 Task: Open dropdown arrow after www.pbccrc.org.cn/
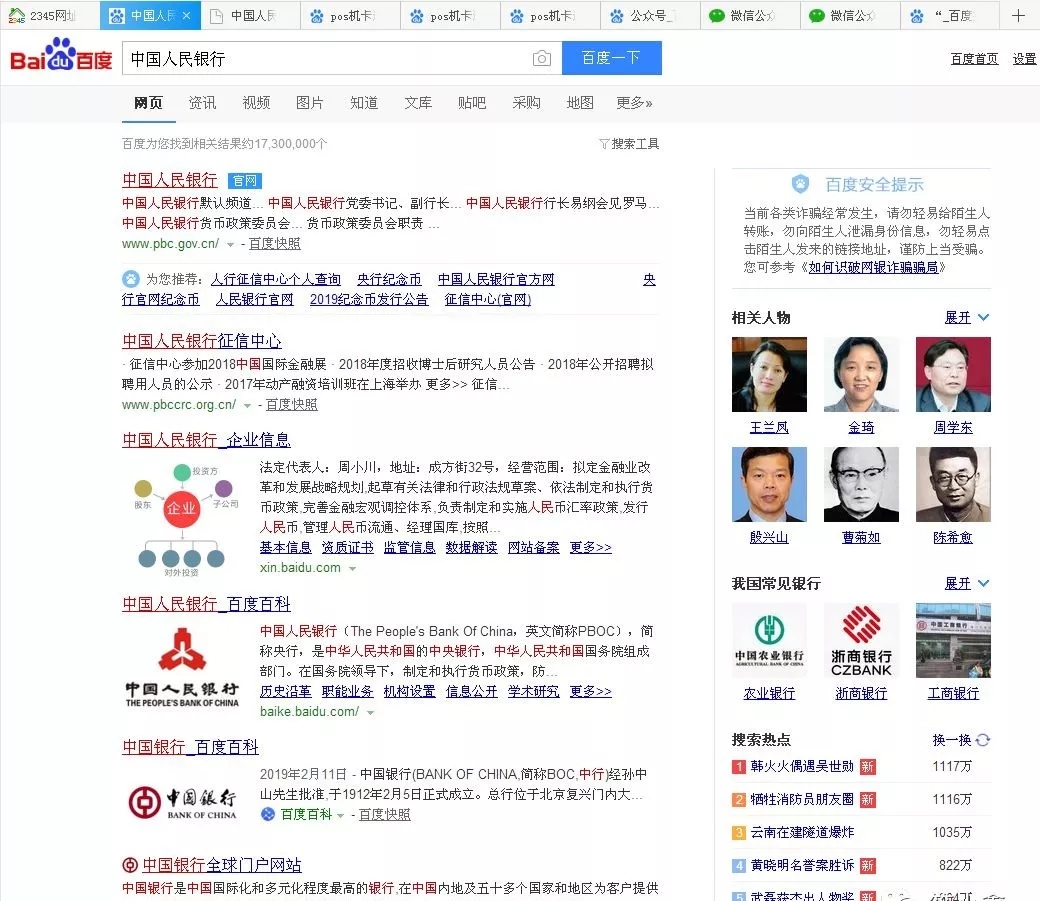pos(247,405)
